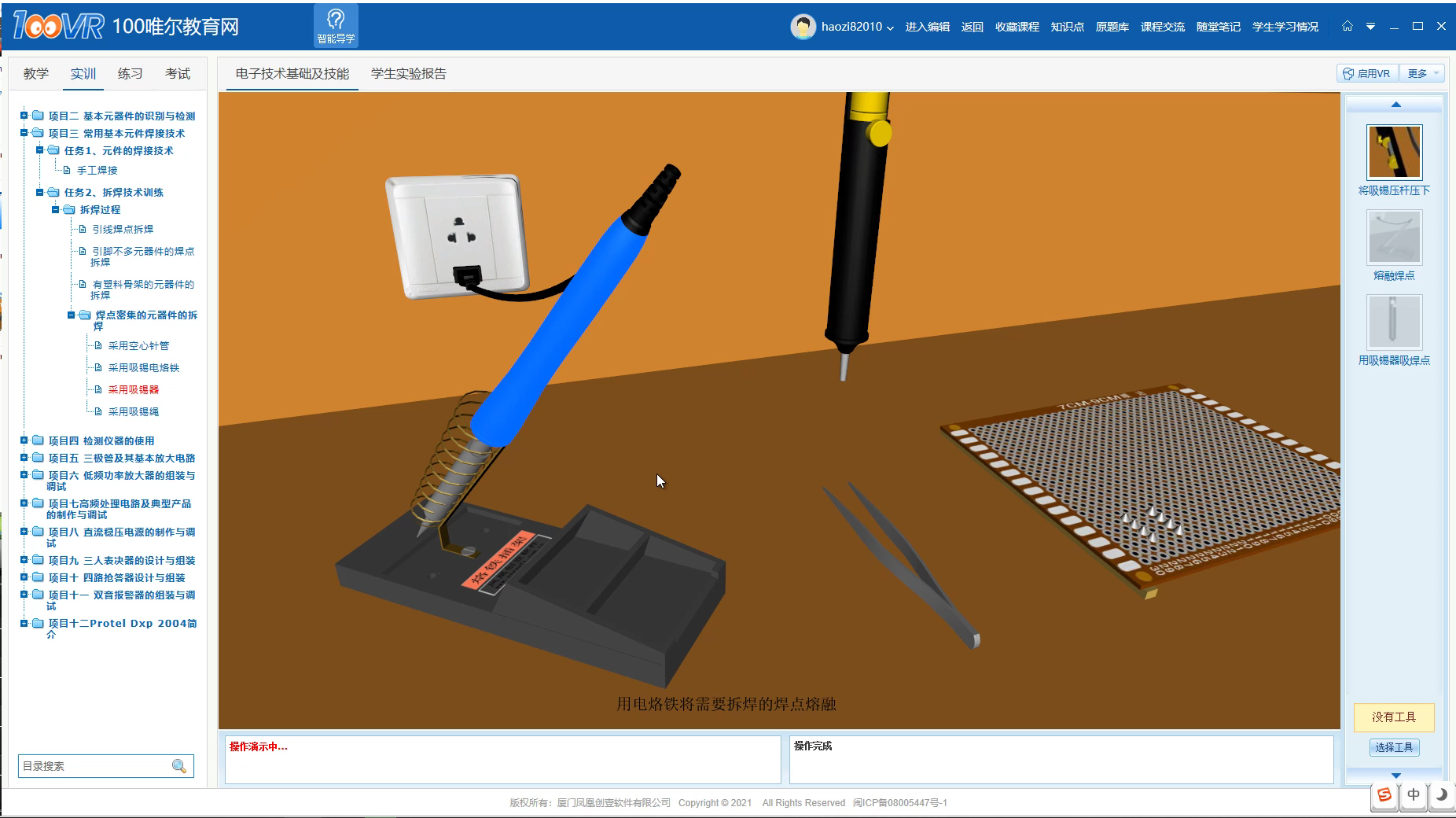The image size is (1456, 818).
Task: Click the Sogou input method S icon
Action: [x=1384, y=794]
